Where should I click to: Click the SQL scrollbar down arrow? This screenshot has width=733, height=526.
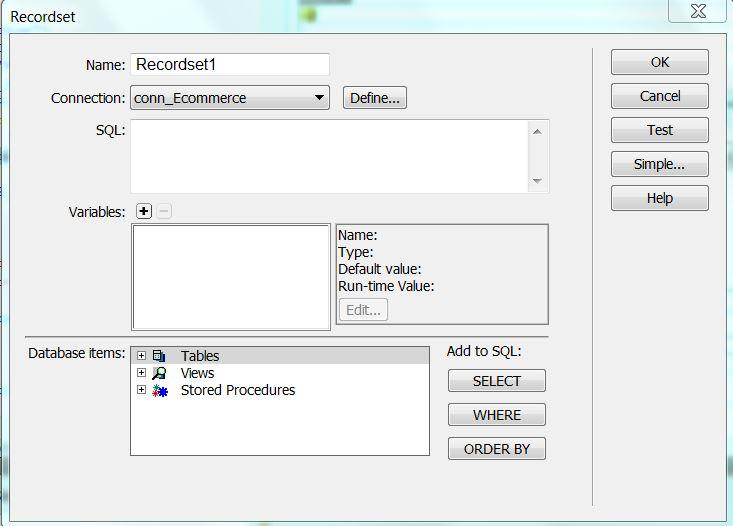click(537, 181)
